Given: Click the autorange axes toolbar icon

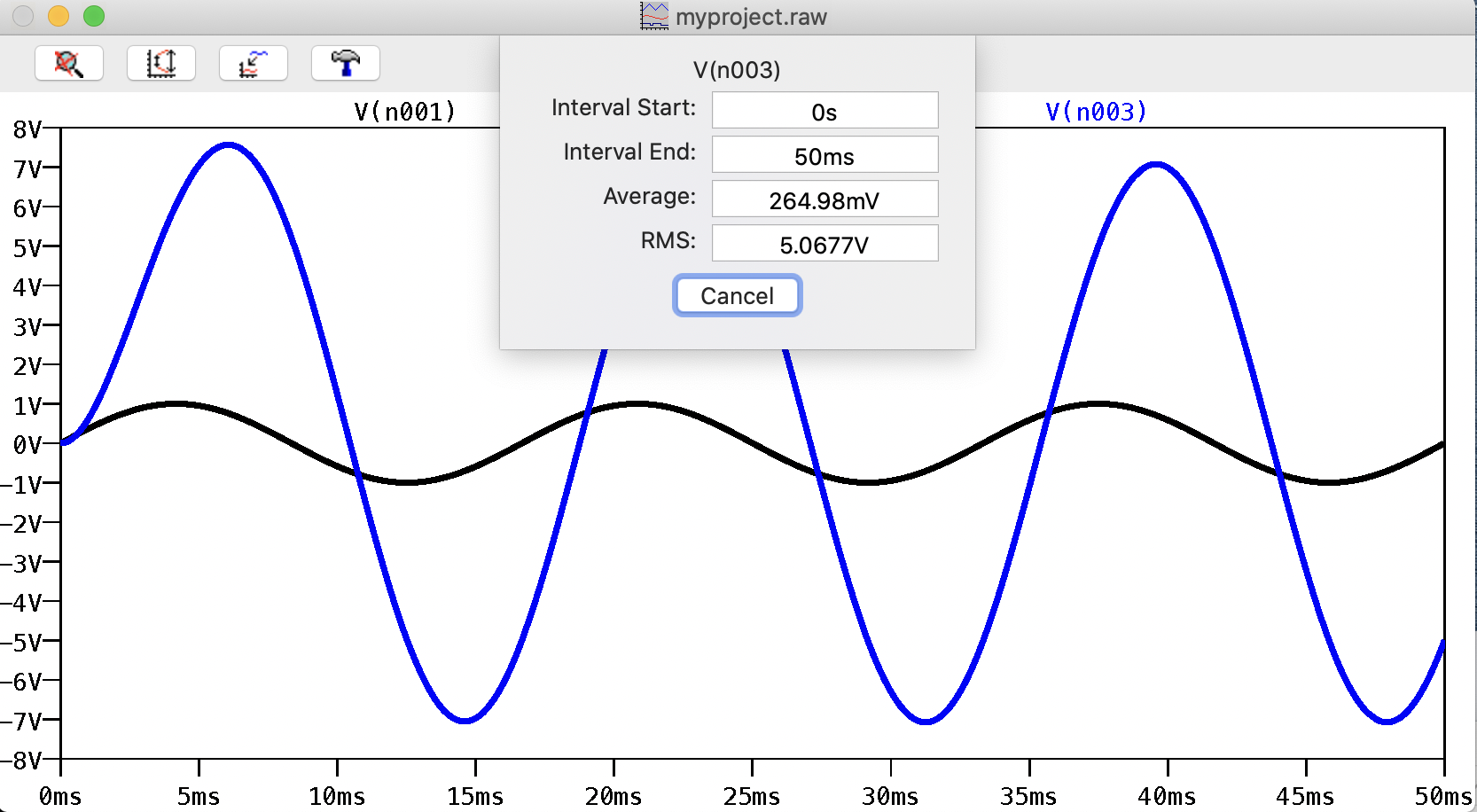Looking at the screenshot, I should pyautogui.click(x=161, y=63).
